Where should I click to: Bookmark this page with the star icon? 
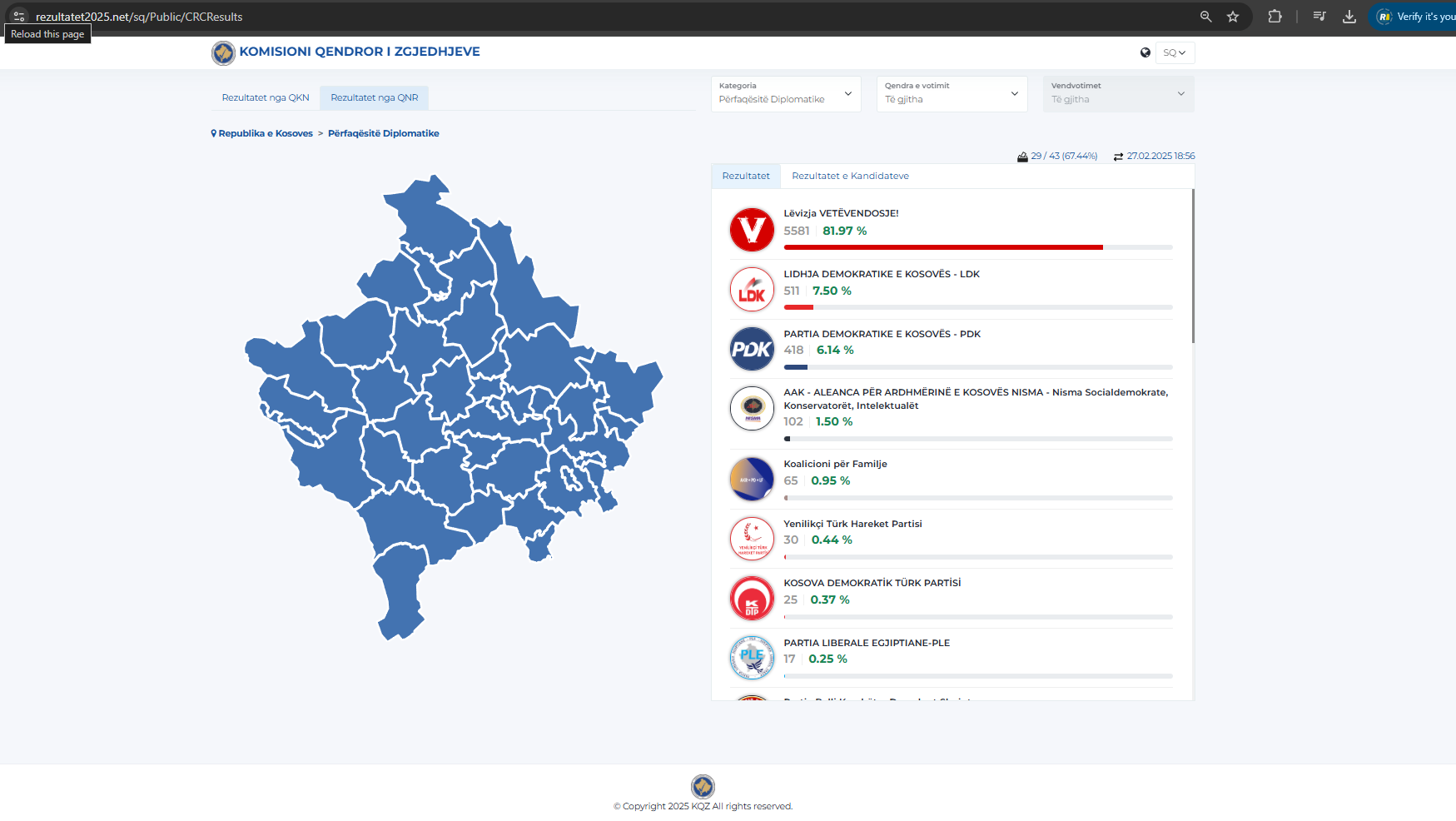(x=1233, y=17)
